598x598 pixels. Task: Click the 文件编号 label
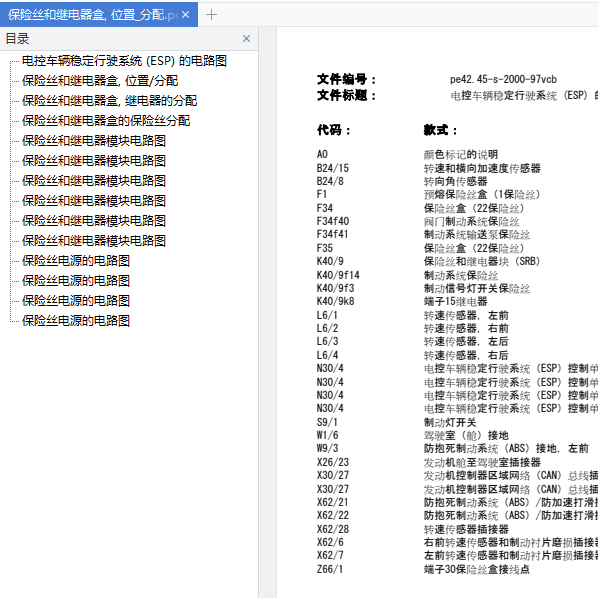point(346,79)
